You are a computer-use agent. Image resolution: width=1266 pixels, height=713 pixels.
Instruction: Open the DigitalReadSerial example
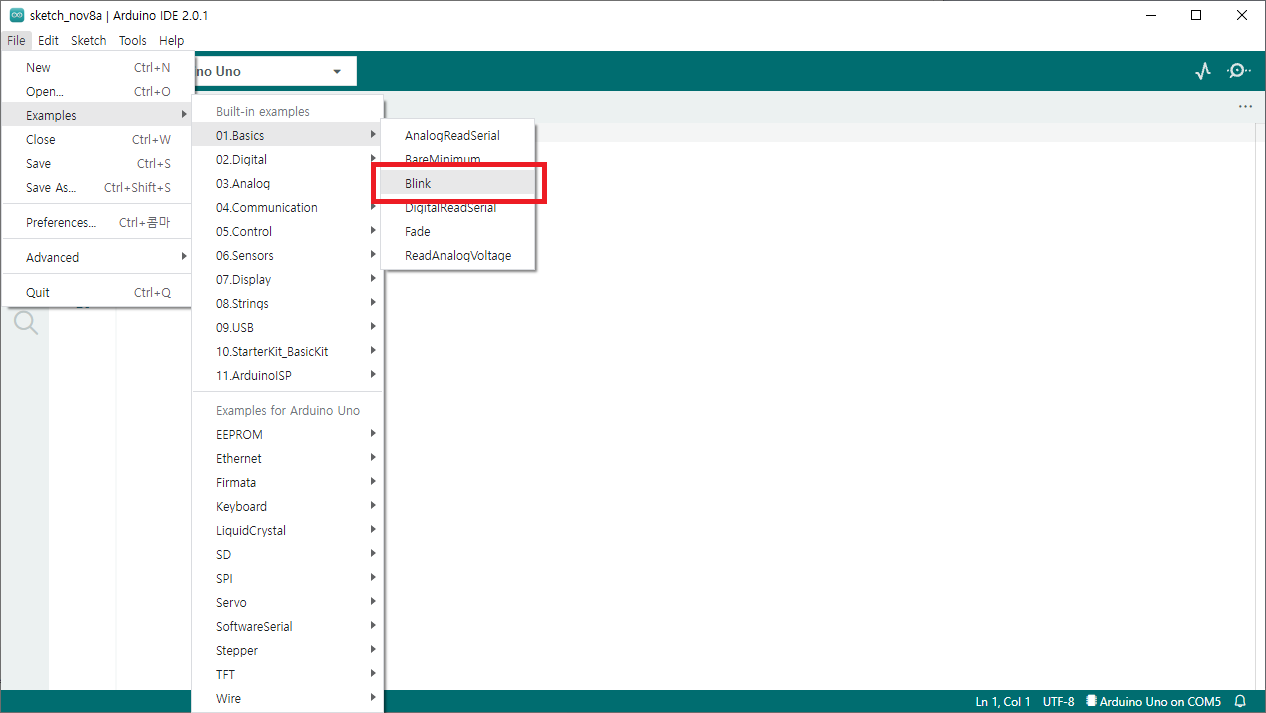[458, 208]
